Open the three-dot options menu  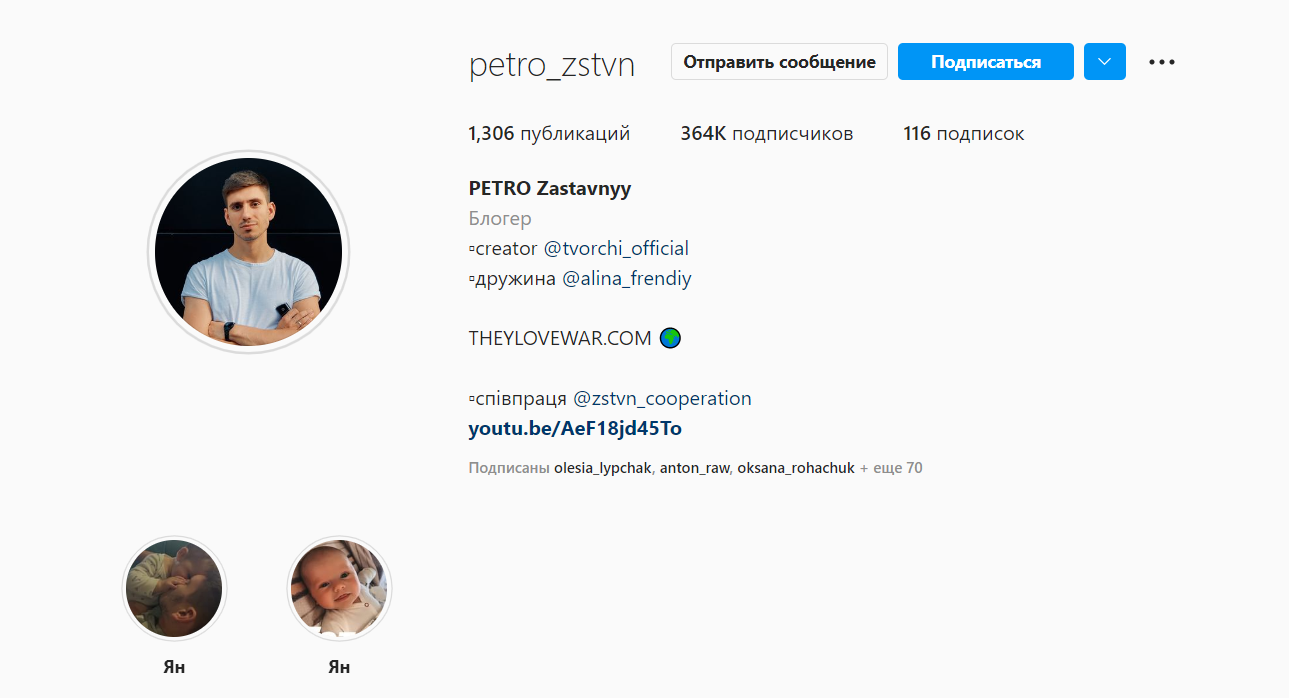pos(1161,62)
